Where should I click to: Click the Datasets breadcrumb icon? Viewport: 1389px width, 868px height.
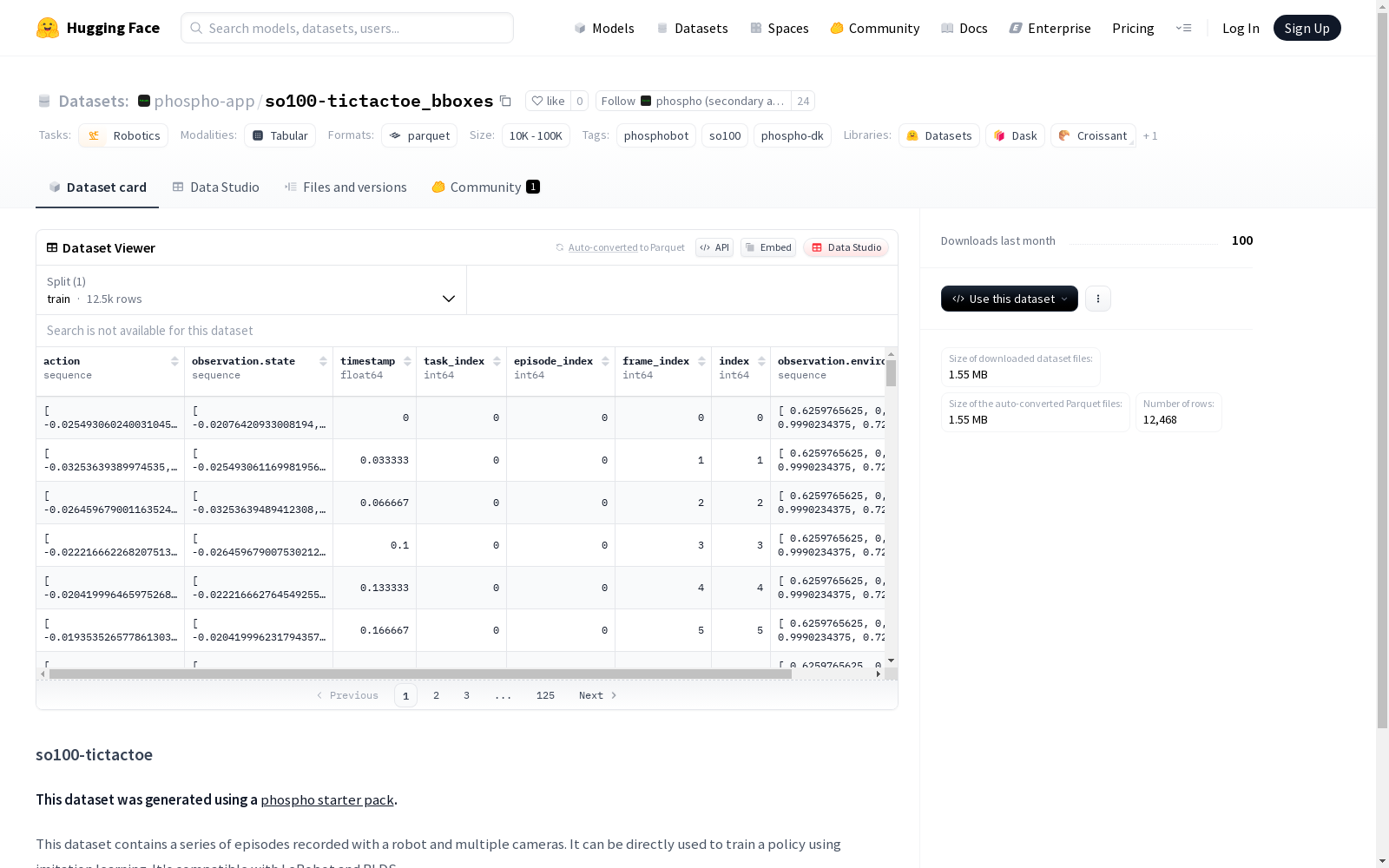coord(44,101)
